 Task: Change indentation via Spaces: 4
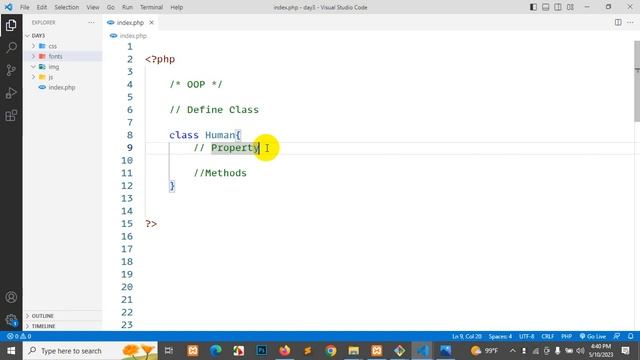coord(500,336)
